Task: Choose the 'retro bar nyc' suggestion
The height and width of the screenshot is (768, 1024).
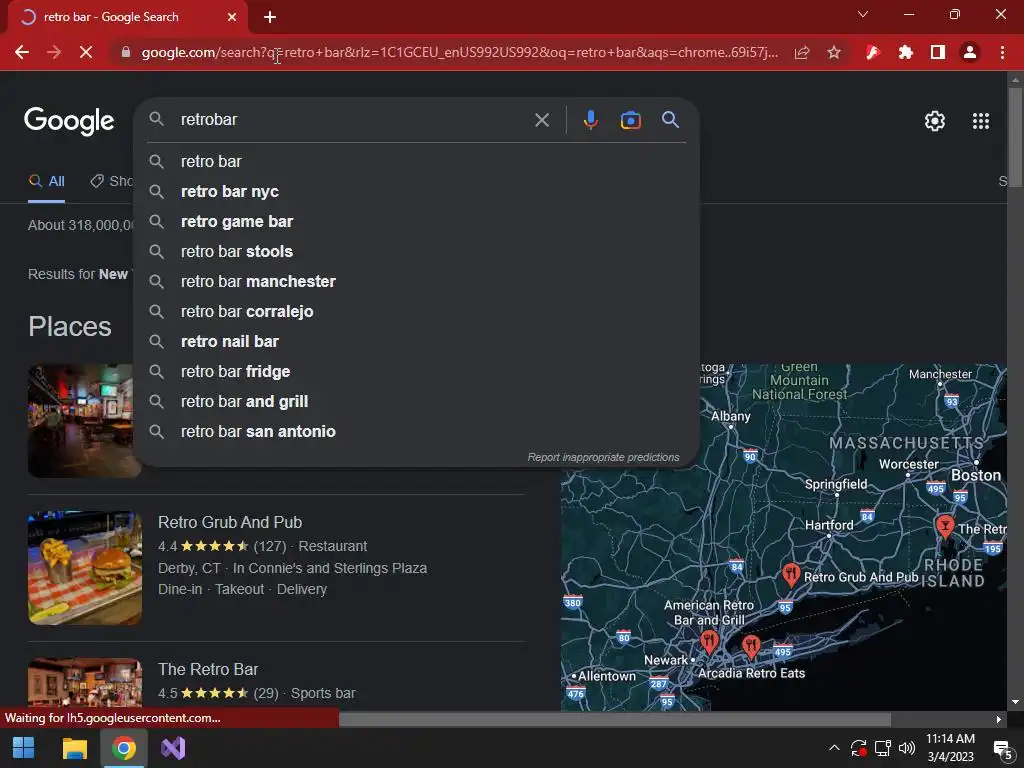Action: pos(416,191)
